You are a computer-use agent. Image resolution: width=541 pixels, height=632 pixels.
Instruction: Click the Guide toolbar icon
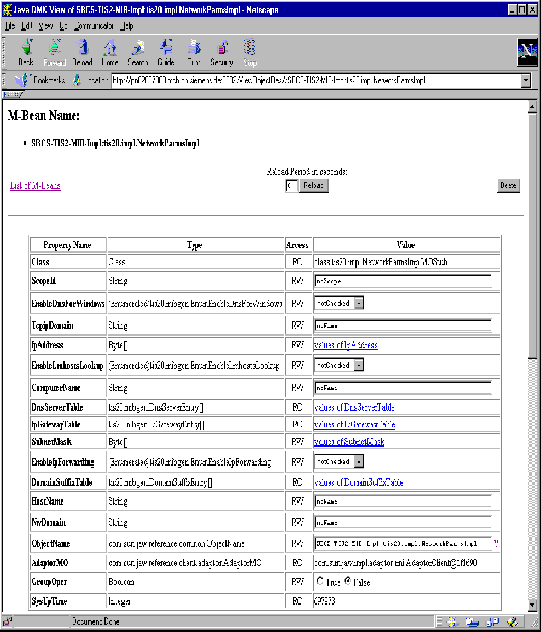166,52
